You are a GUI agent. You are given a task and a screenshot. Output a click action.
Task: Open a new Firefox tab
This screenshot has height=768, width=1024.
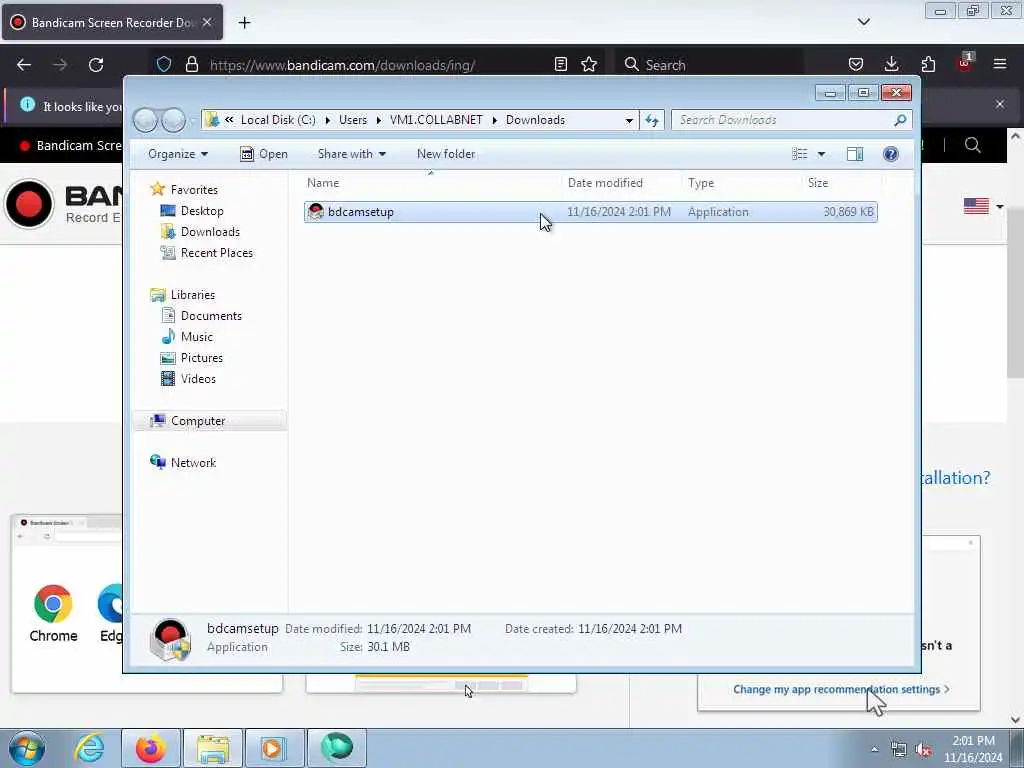pyautogui.click(x=244, y=23)
